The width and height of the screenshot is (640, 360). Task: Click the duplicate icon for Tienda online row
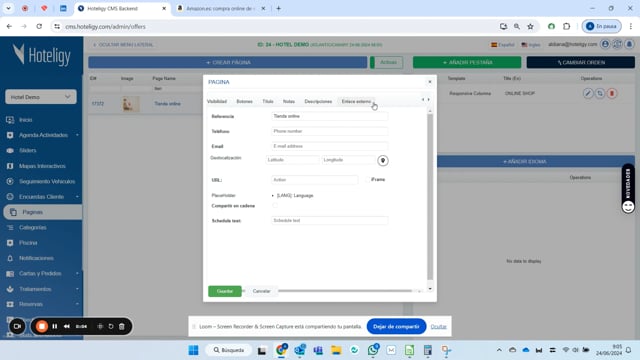600,93
